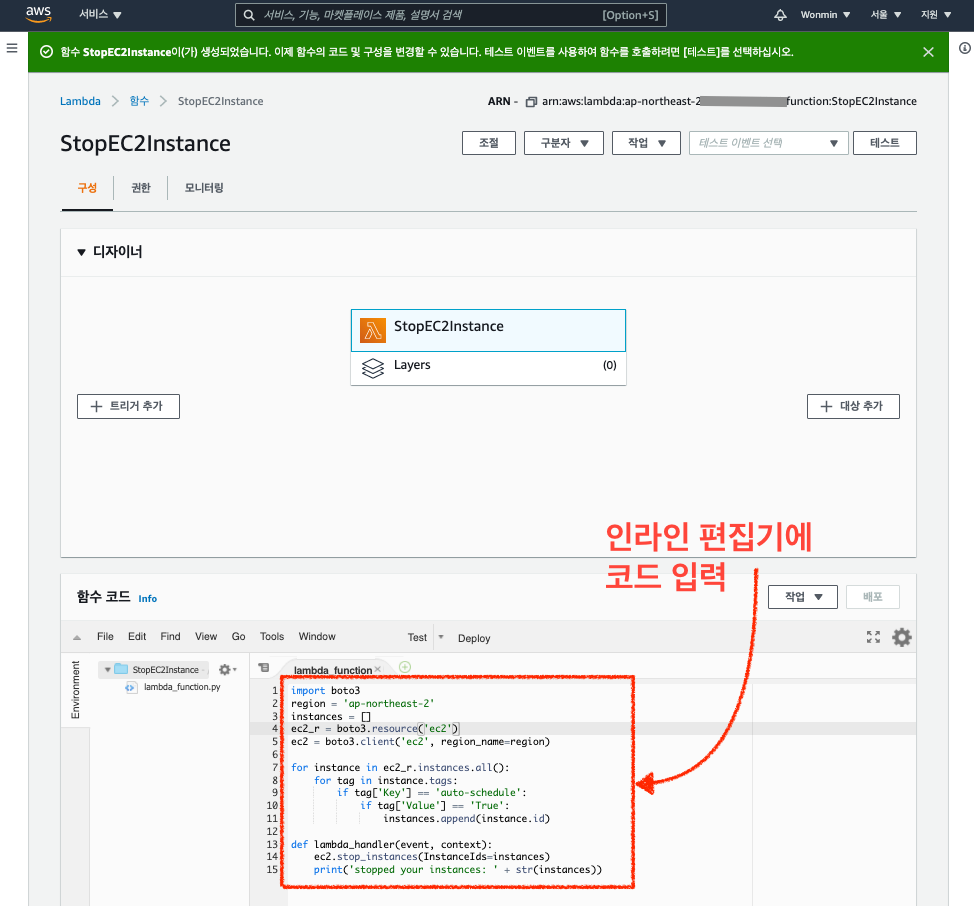The width and height of the screenshot is (974, 906).
Task: Click code line 'import boto3'
Action: pos(325,691)
